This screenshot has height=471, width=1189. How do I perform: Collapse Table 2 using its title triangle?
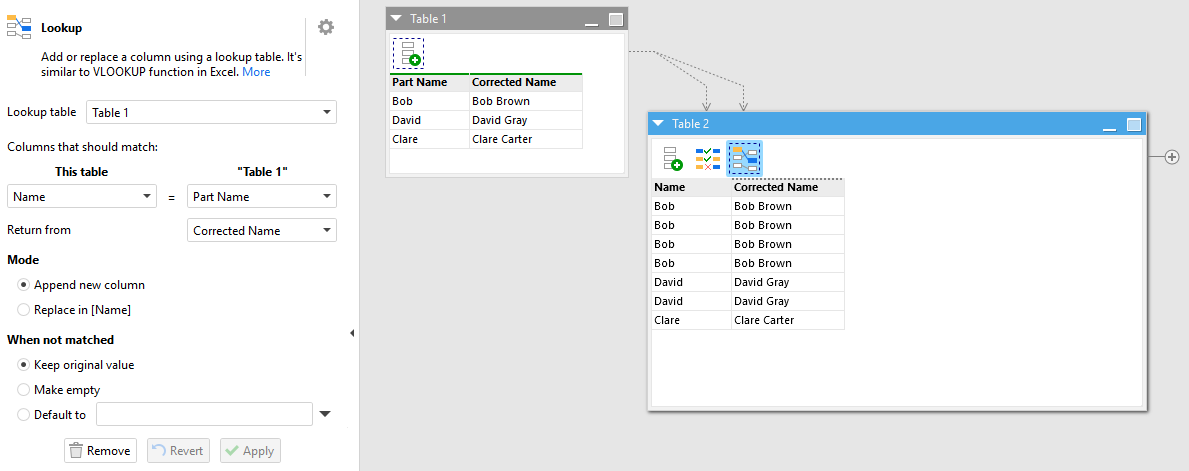658,124
